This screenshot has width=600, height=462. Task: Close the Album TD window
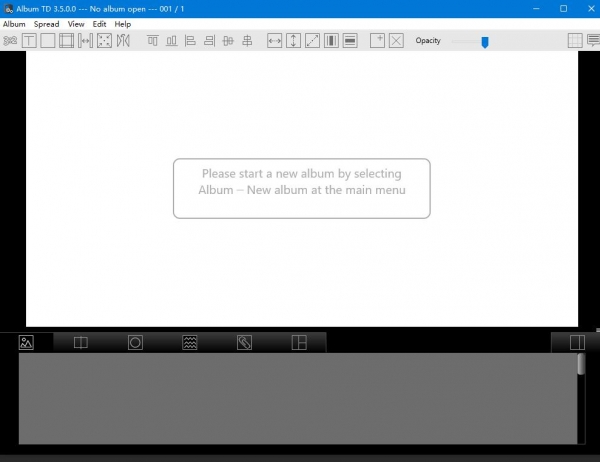[x=591, y=8]
